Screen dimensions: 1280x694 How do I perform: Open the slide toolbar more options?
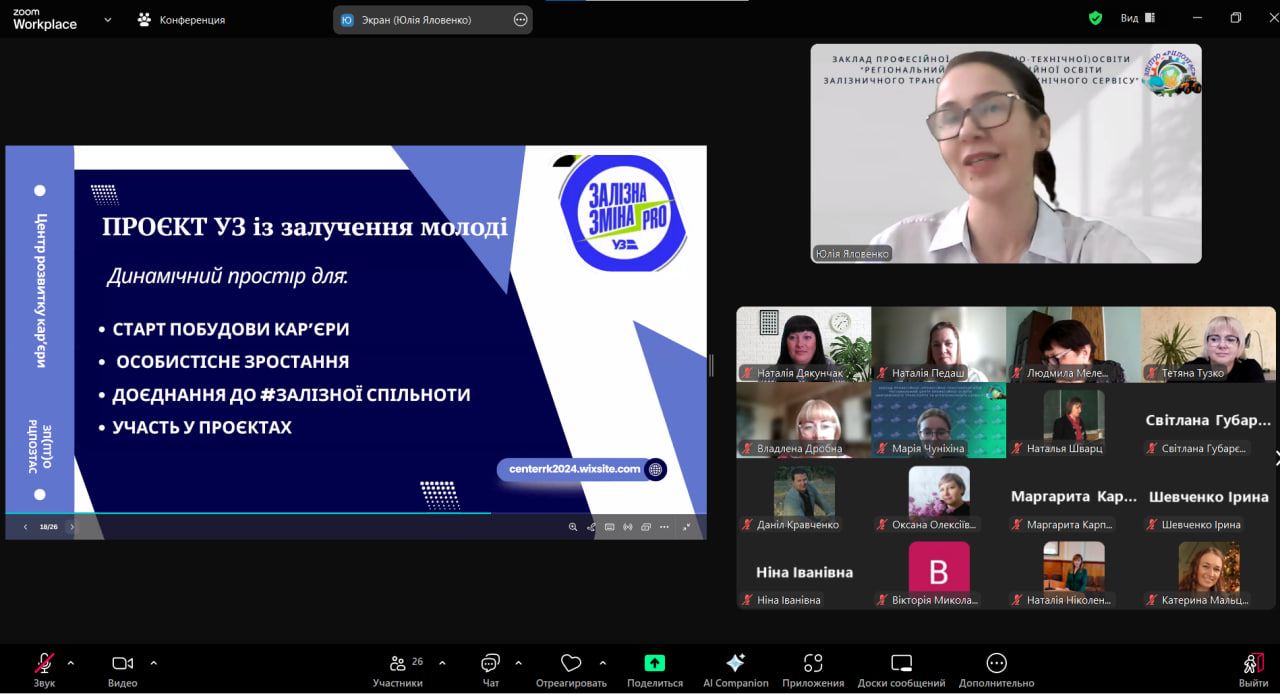664,526
